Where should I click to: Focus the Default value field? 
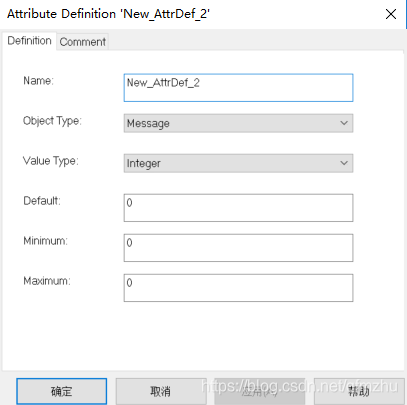coord(238,208)
